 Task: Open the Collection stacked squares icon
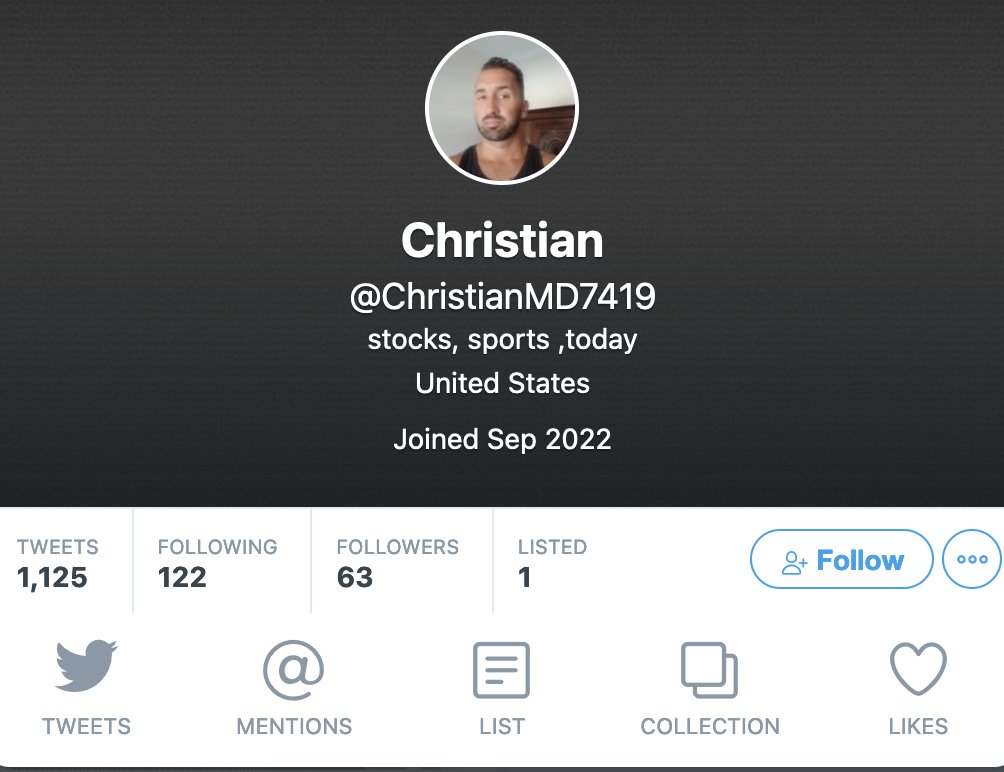709,670
